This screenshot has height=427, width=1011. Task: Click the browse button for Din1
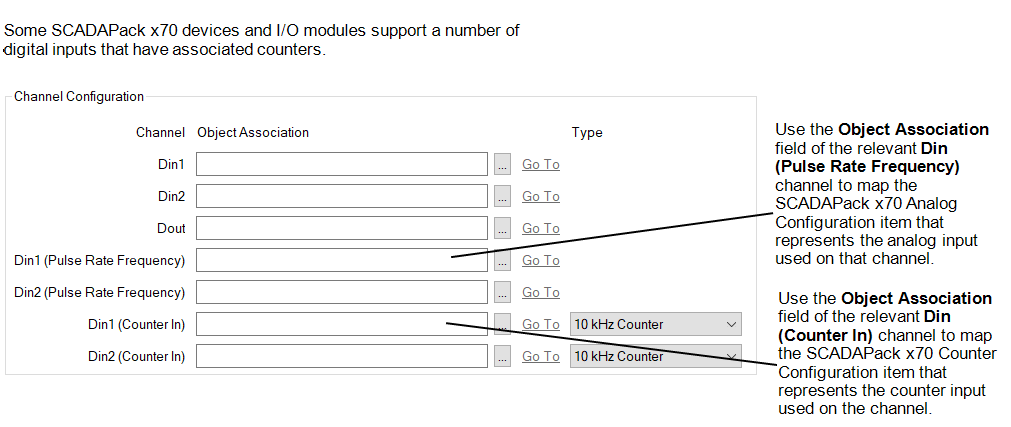tap(502, 164)
